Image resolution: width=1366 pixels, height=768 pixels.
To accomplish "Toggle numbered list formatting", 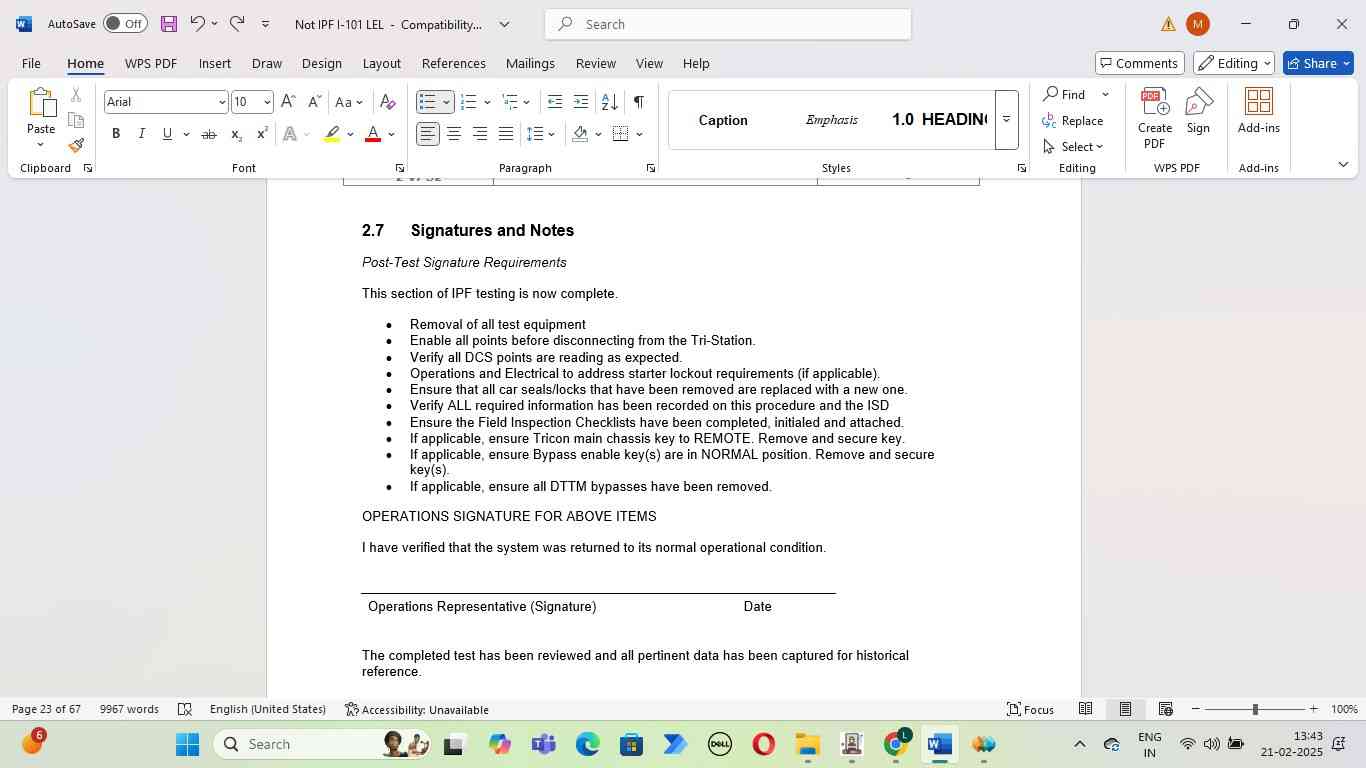I will (468, 102).
